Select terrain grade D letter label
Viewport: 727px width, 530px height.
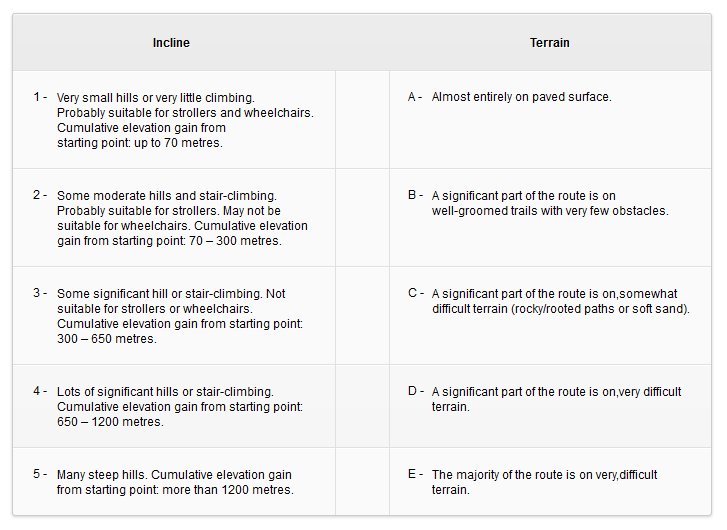[415, 391]
